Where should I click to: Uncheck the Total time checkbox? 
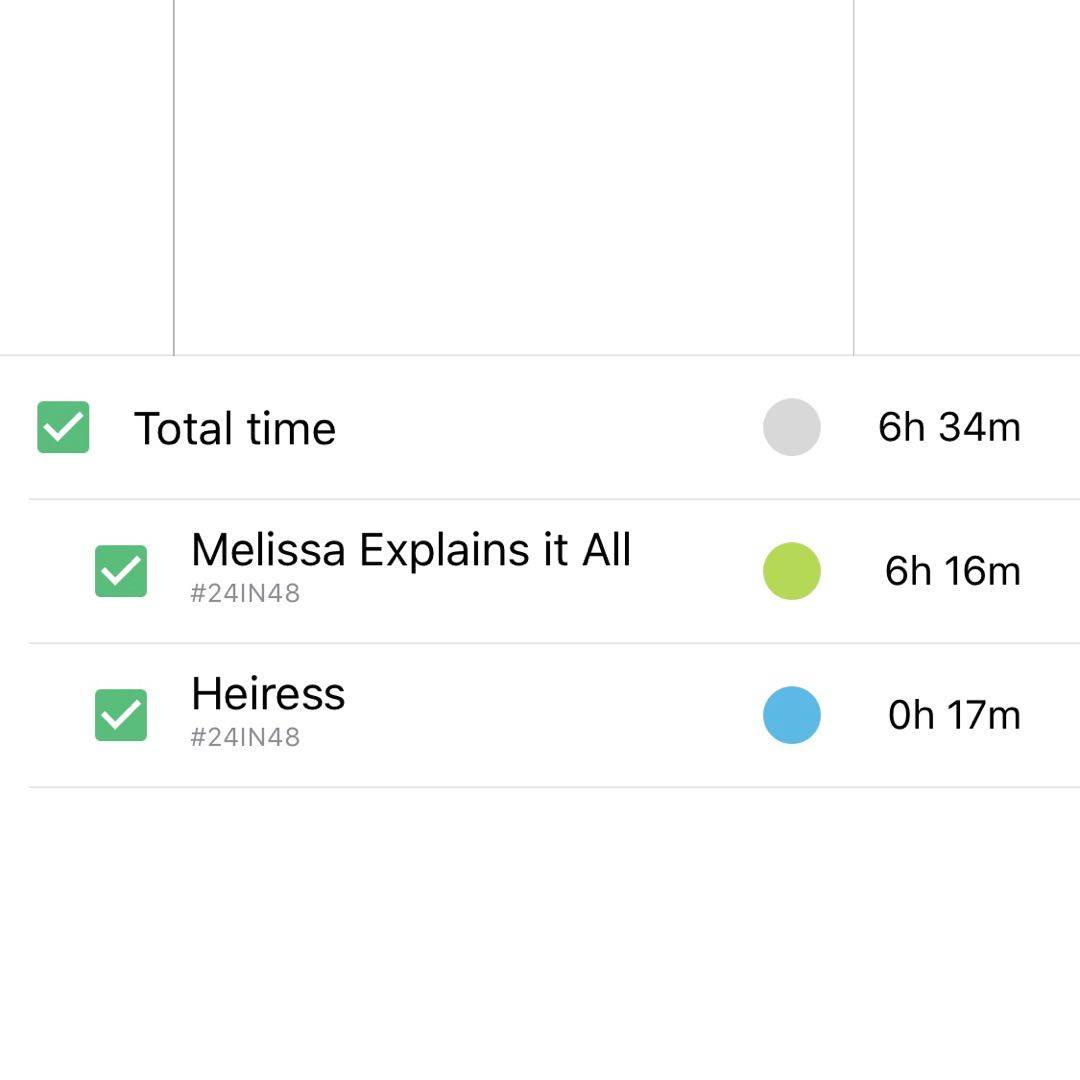pos(63,427)
